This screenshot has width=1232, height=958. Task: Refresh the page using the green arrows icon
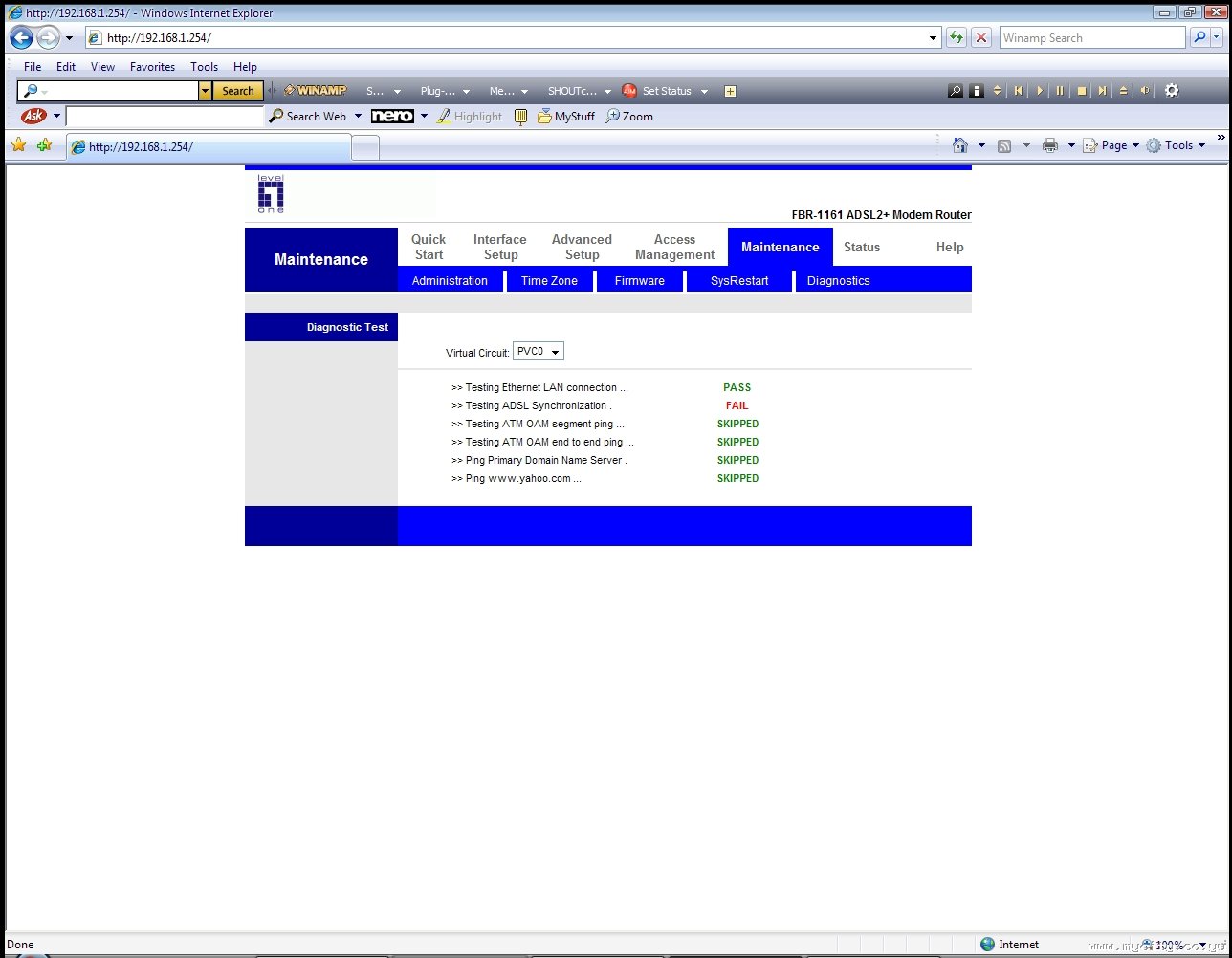(x=956, y=38)
